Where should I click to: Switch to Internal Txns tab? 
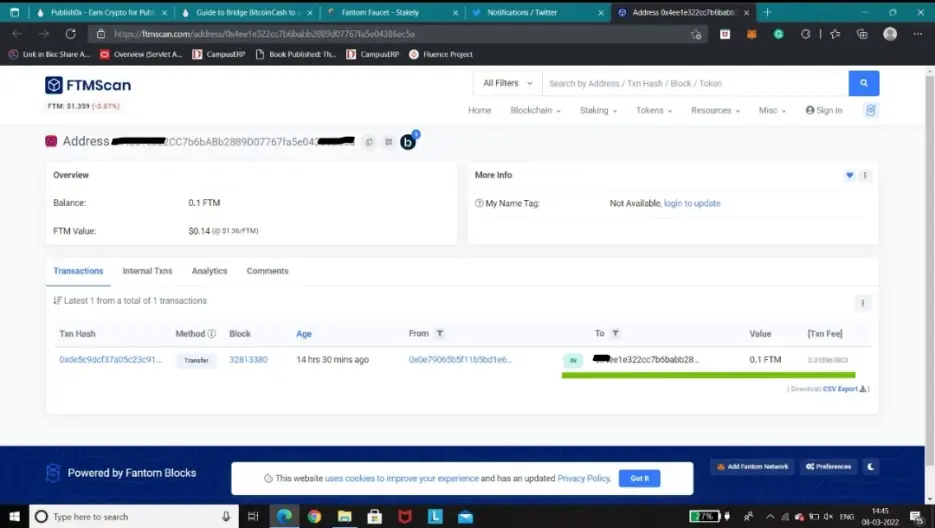click(147, 271)
